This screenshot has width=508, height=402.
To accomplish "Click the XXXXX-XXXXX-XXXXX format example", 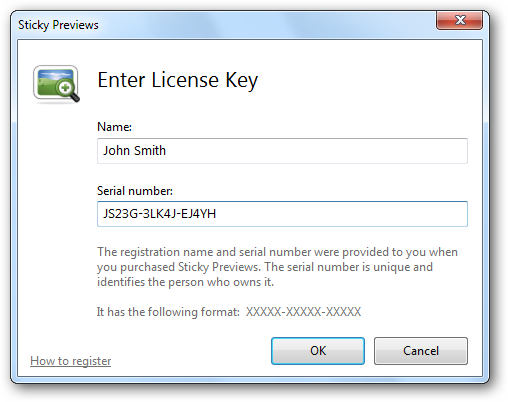I will pos(303,312).
